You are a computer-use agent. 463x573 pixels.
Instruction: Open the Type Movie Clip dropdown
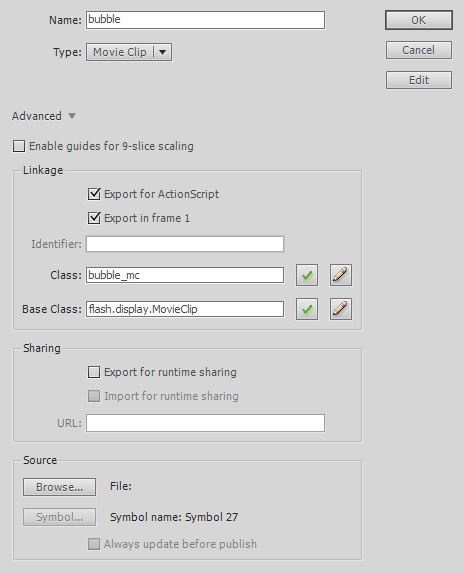tap(129, 52)
